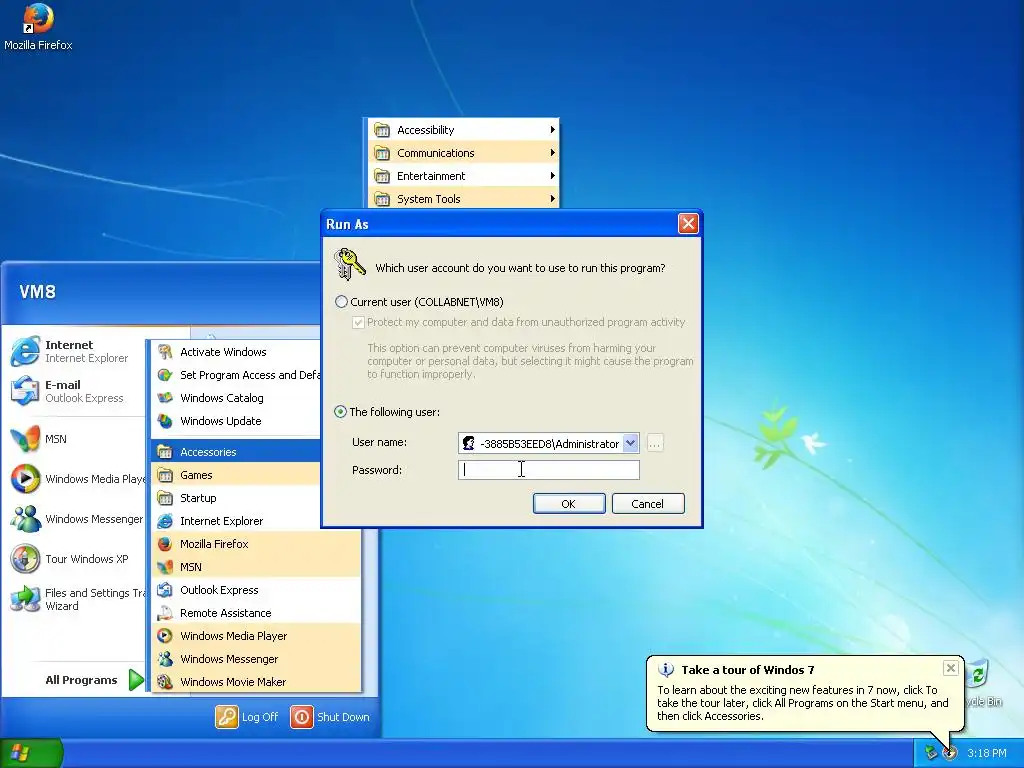Open Files and Settings Transfer Wizard icon
Viewport: 1024px width, 768px height.
coord(25,599)
